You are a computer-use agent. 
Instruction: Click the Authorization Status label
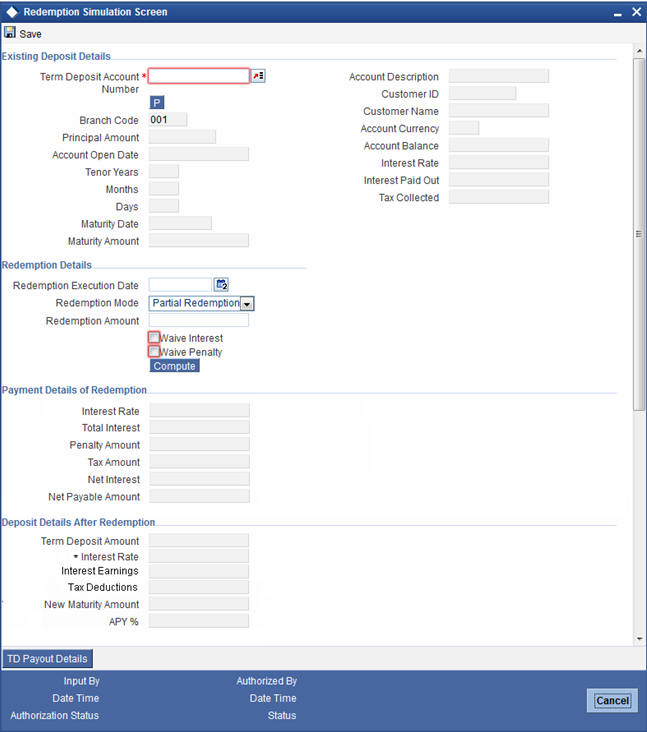pos(55,715)
